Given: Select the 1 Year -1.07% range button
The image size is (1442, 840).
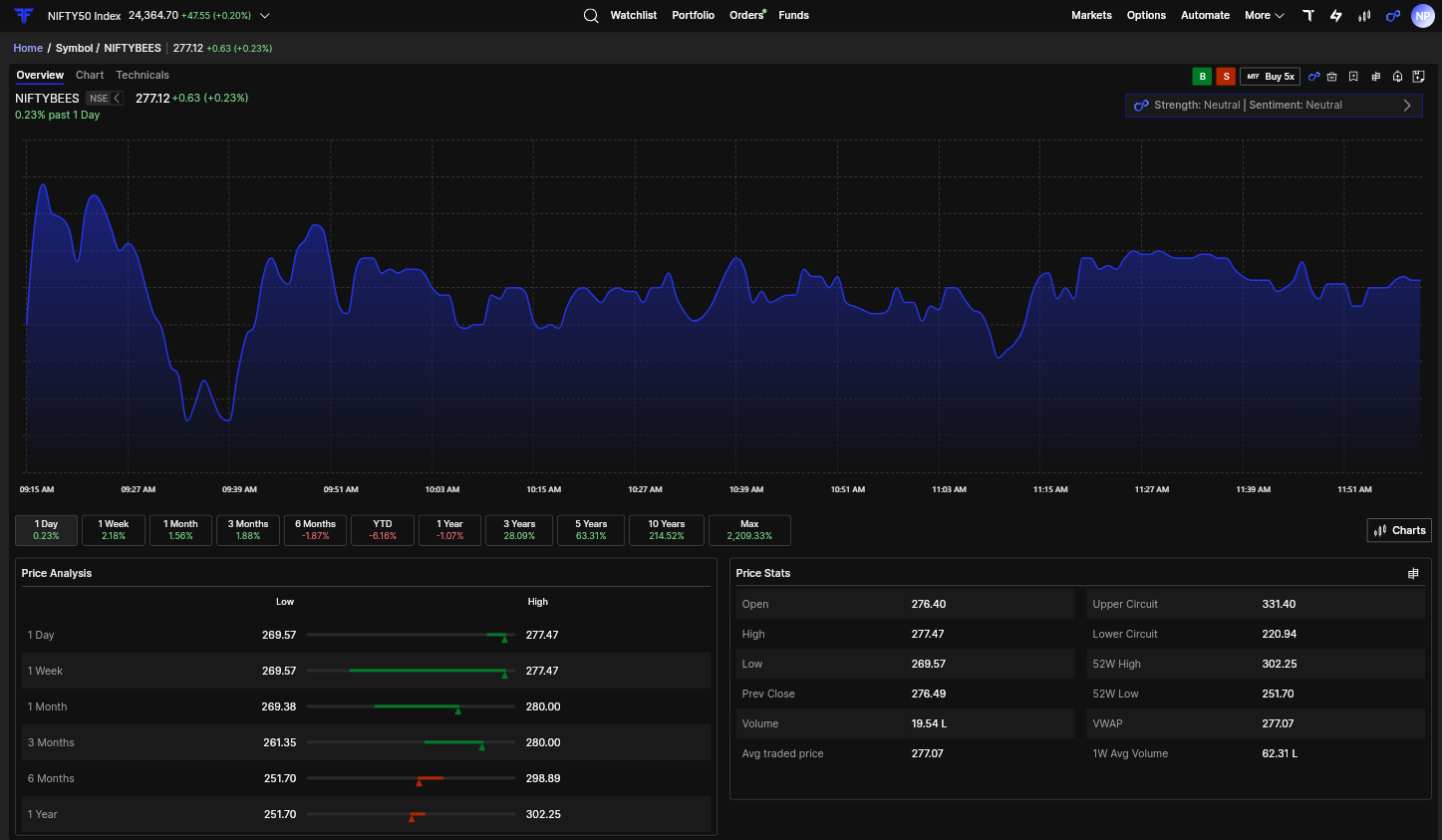Looking at the screenshot, I should (450, 530).
